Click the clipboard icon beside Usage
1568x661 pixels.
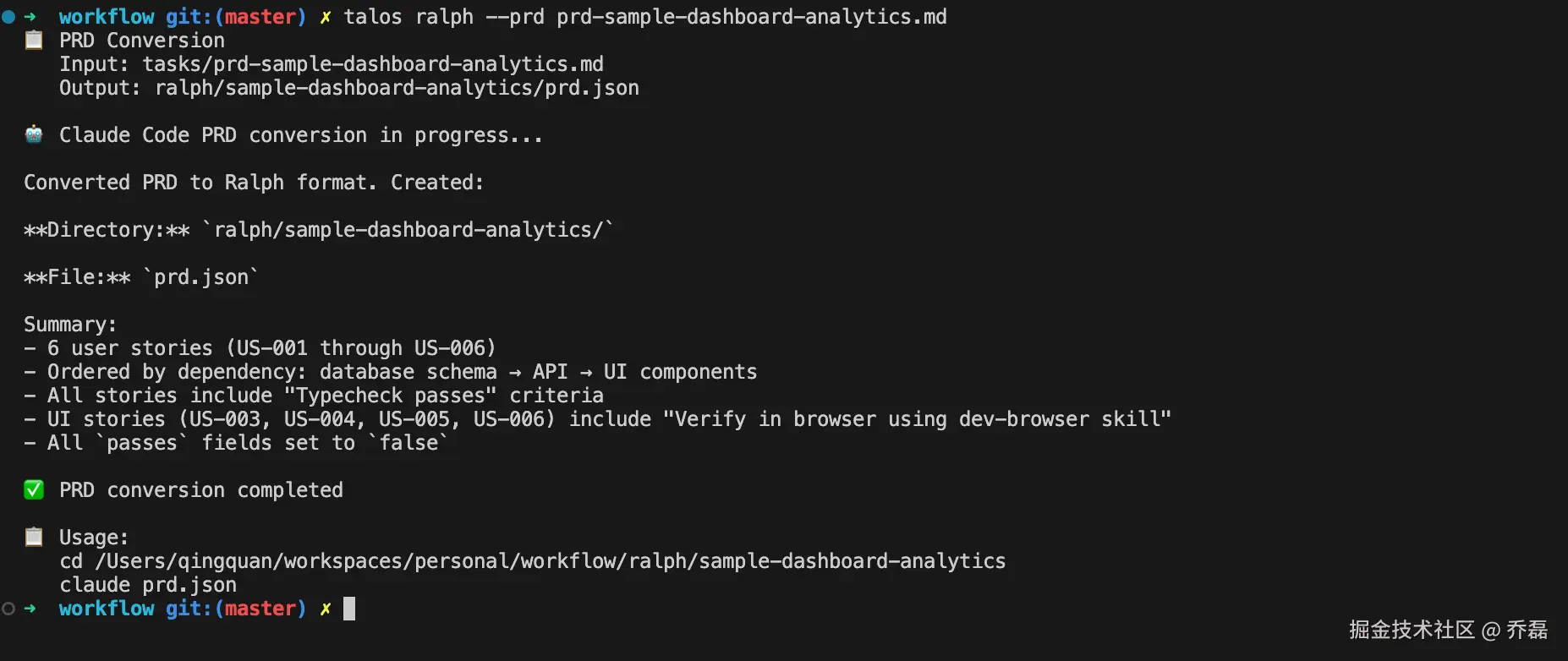(34, 537)
